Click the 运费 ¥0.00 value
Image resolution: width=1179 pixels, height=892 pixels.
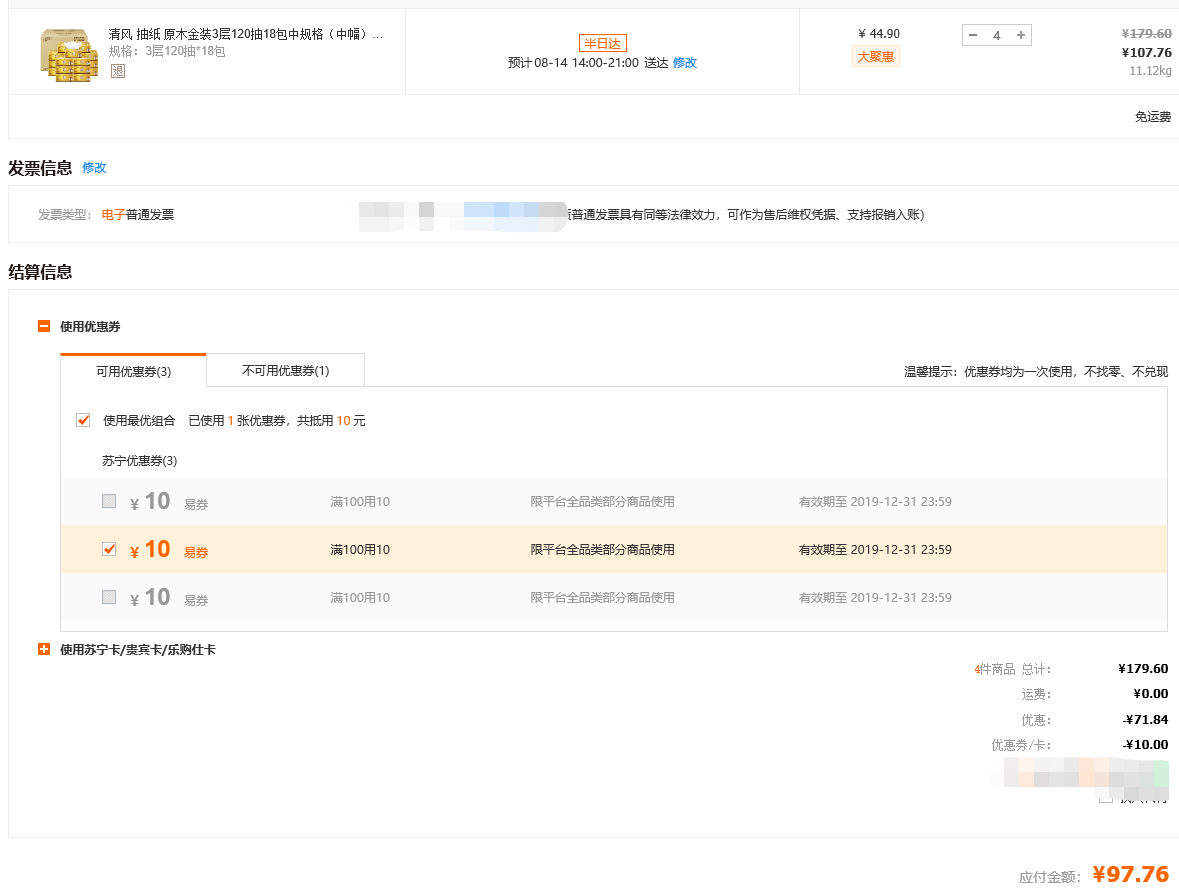(x=1150, y=693)
